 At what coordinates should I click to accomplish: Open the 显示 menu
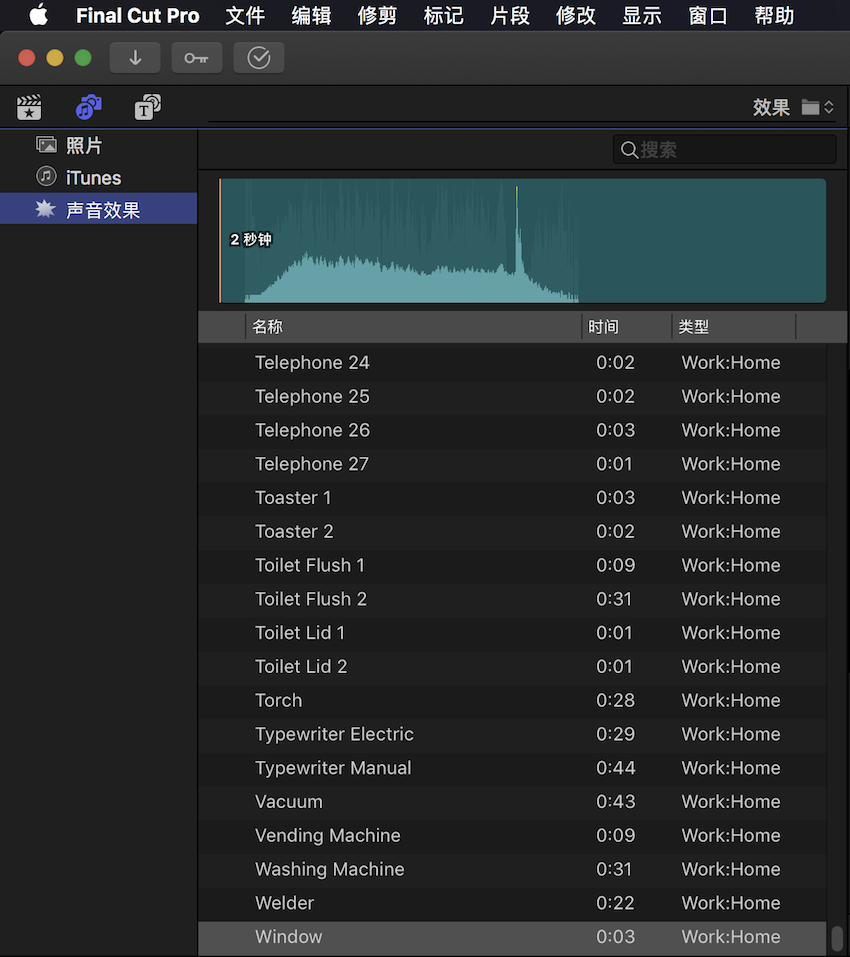(642, 15)
